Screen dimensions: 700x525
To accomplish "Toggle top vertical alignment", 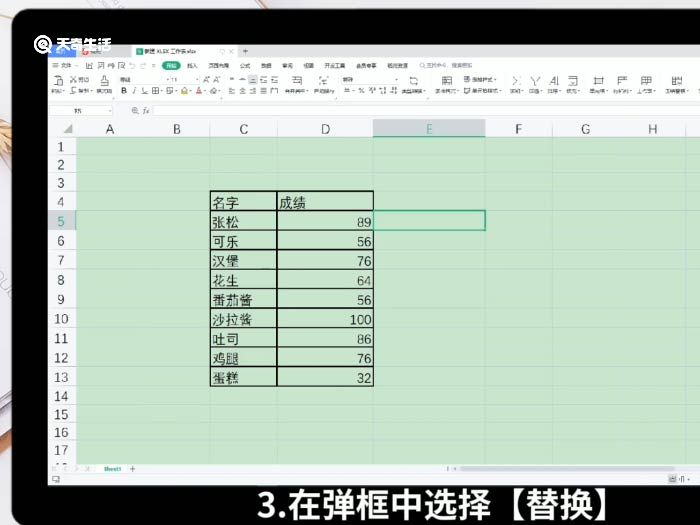I will click(x=231, y=79).
